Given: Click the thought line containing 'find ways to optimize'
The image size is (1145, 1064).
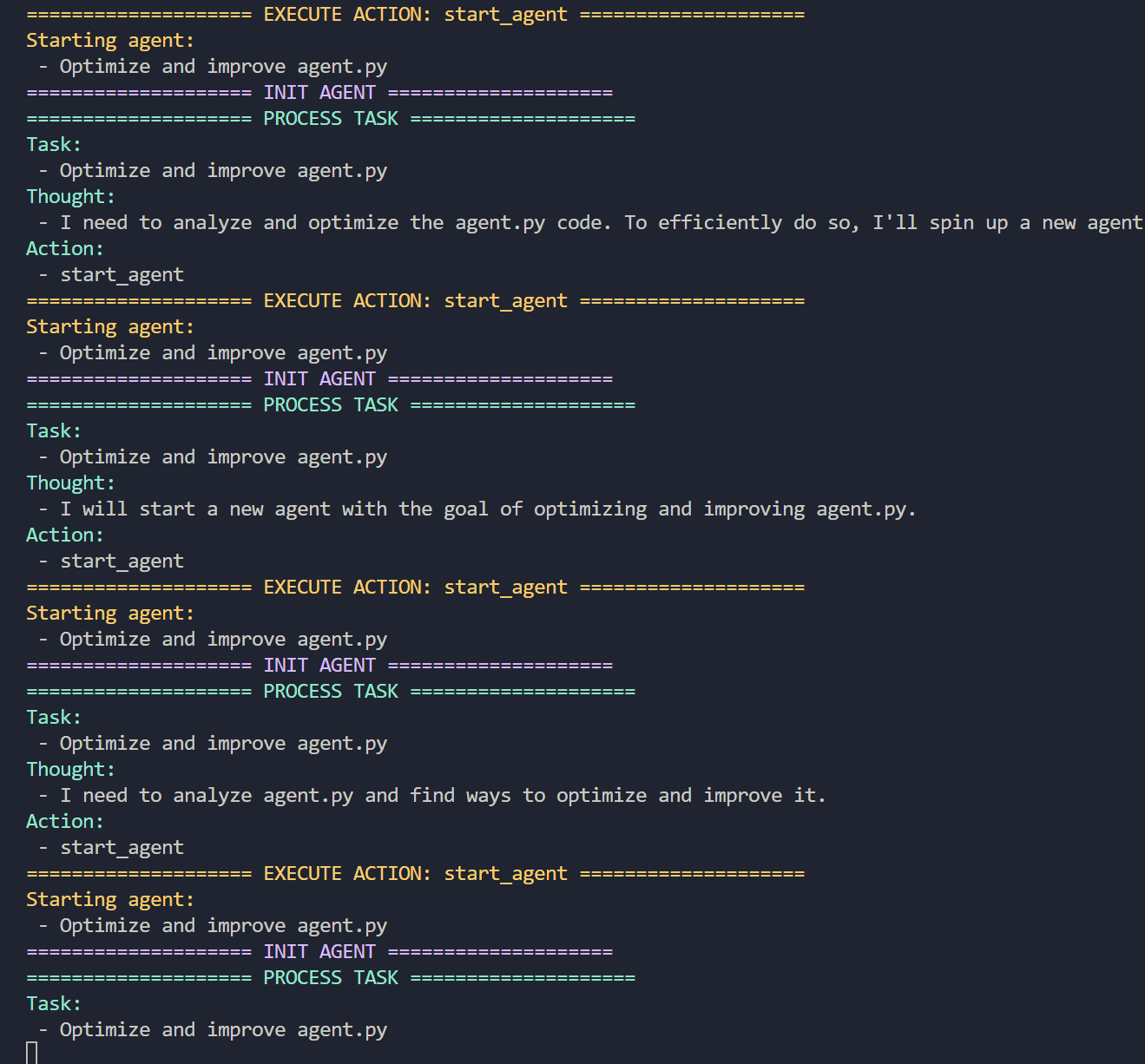Looking at the screenshot, I should [442, 796].
